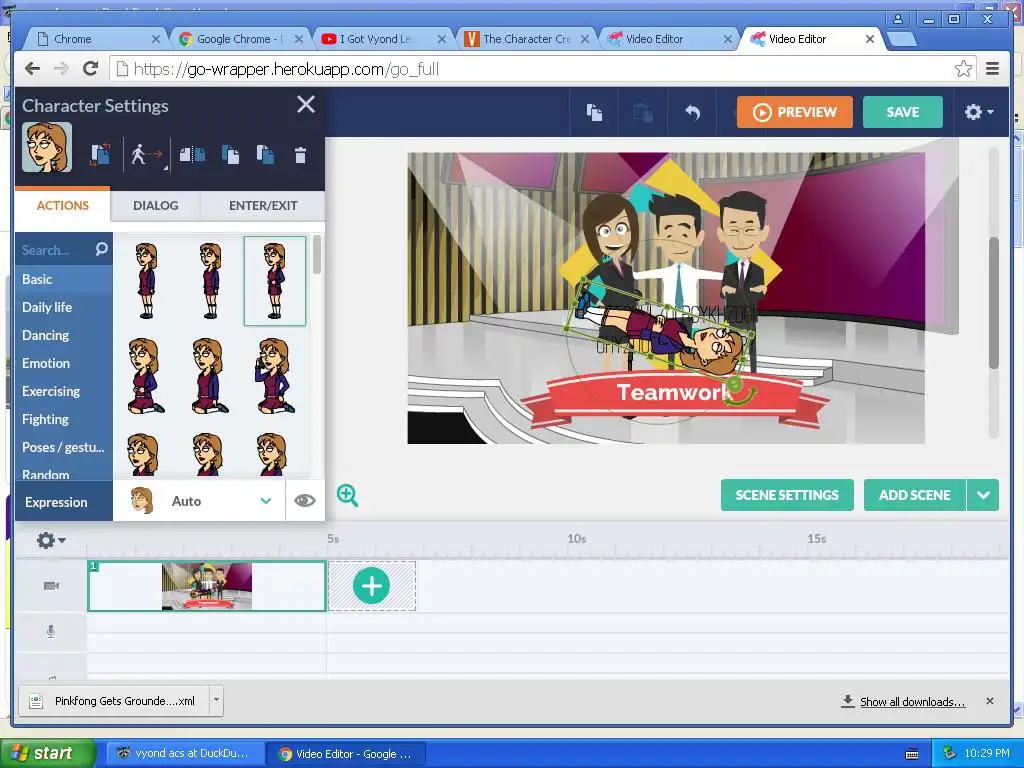Switch to Google Chrome tab

239,39
